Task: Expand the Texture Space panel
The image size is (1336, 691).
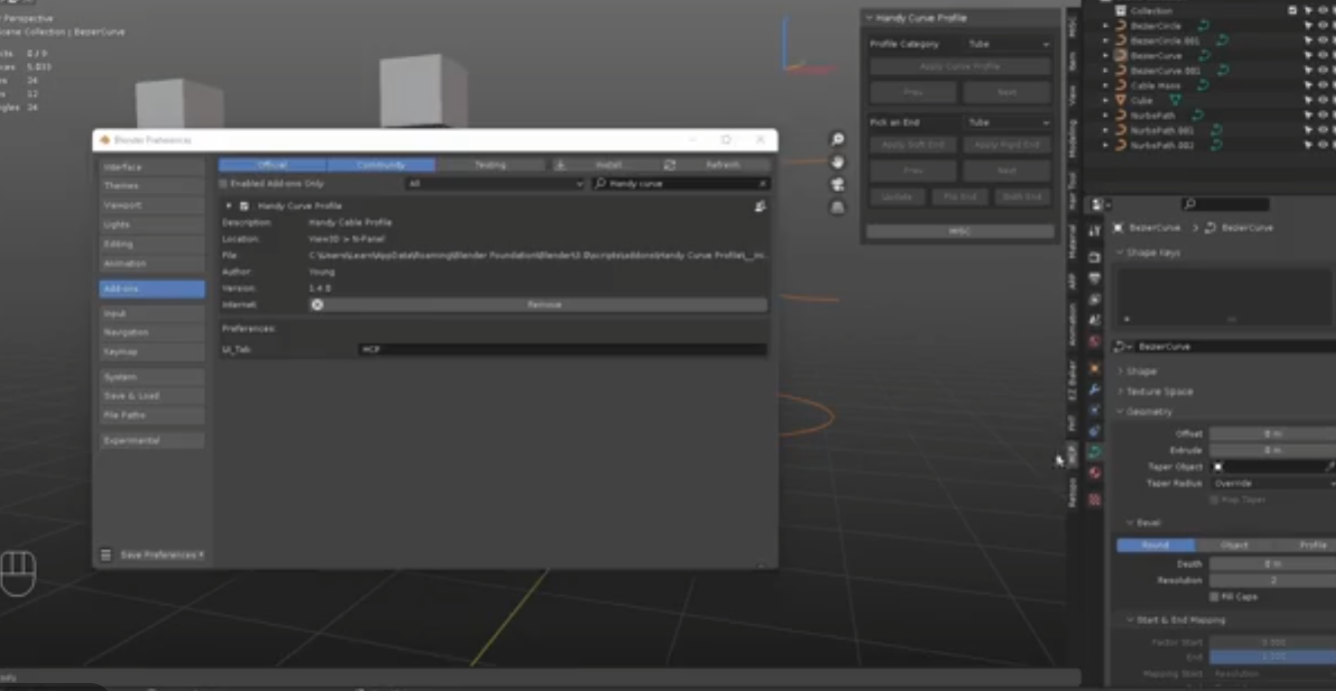Action: 1159,391
